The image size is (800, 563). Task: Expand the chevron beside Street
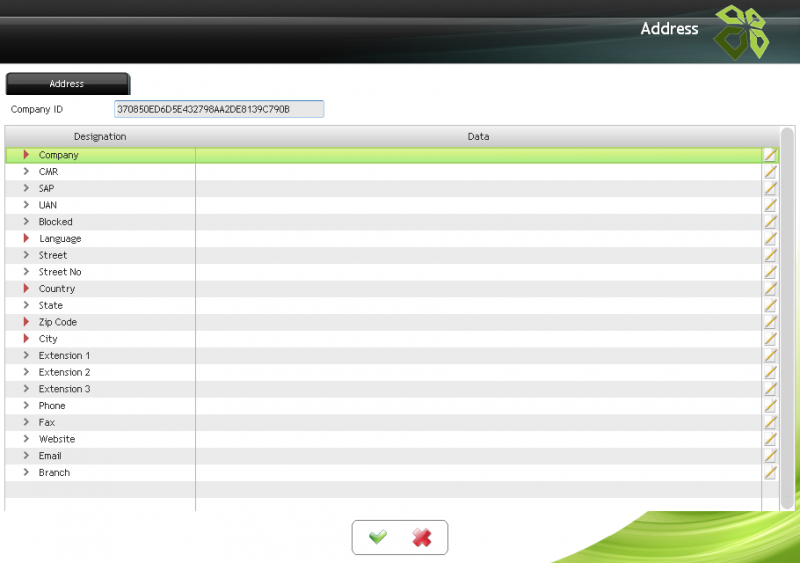coord(26,255)
